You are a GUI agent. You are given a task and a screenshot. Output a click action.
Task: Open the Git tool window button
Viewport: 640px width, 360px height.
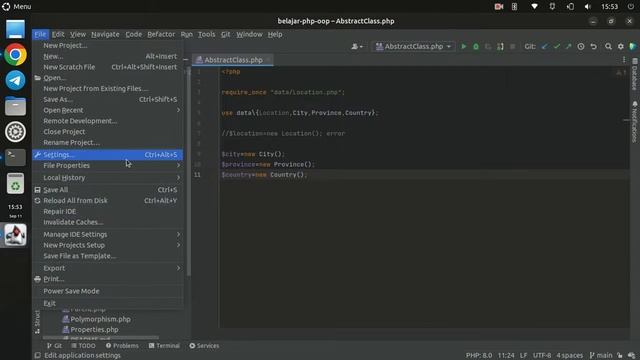(54, 346)
